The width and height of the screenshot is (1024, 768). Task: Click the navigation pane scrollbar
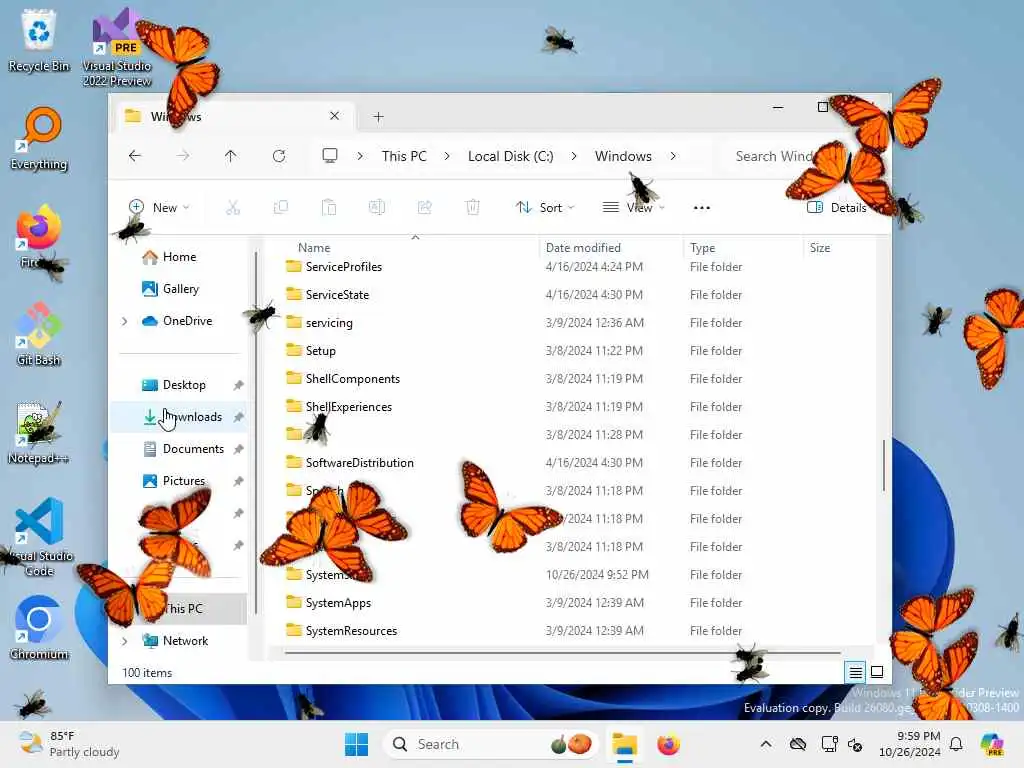coord(255,431)
